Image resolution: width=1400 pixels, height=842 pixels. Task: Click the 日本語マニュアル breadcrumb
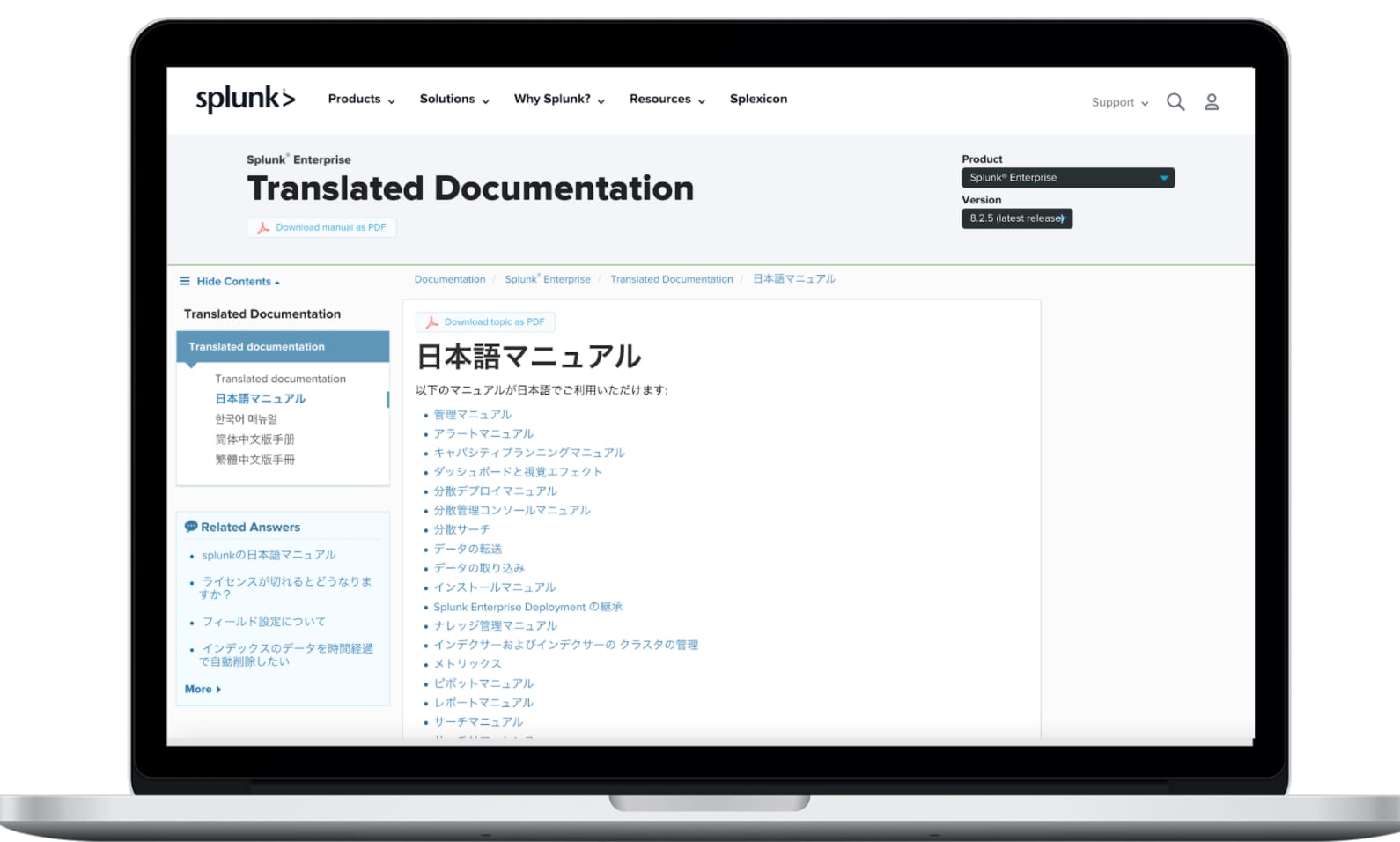coord(794,279)
